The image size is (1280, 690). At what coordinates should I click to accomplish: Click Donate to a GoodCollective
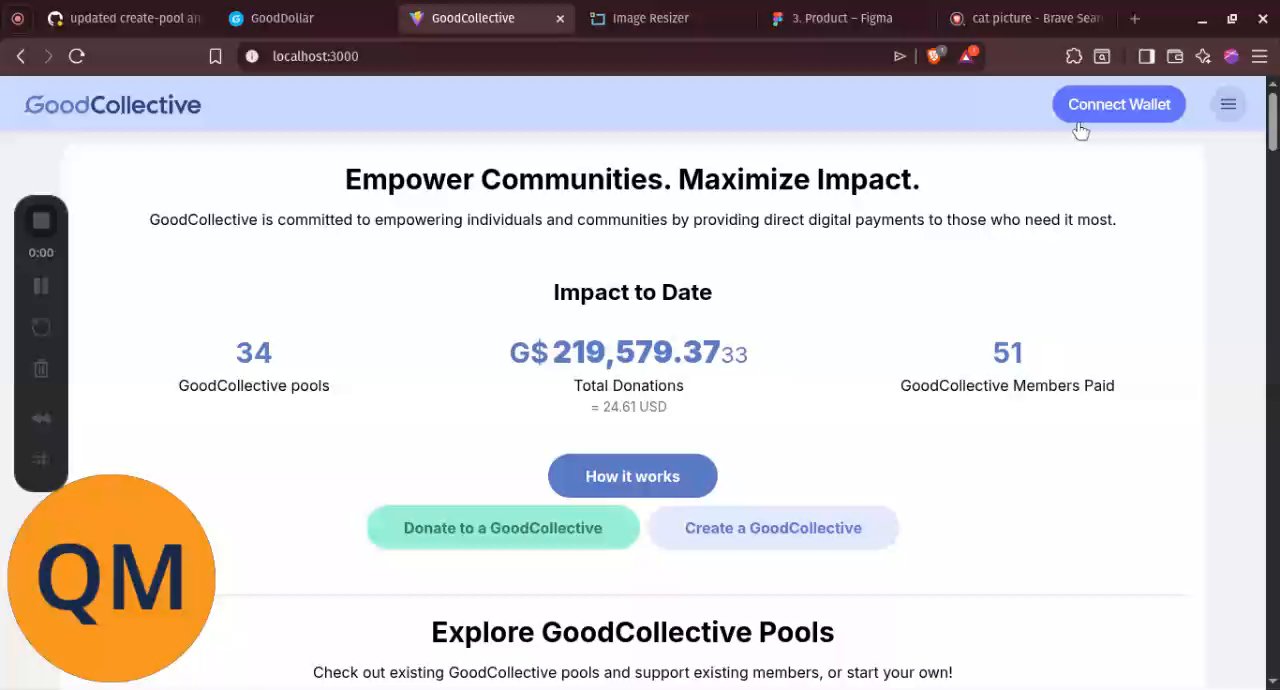pos(503,528)
